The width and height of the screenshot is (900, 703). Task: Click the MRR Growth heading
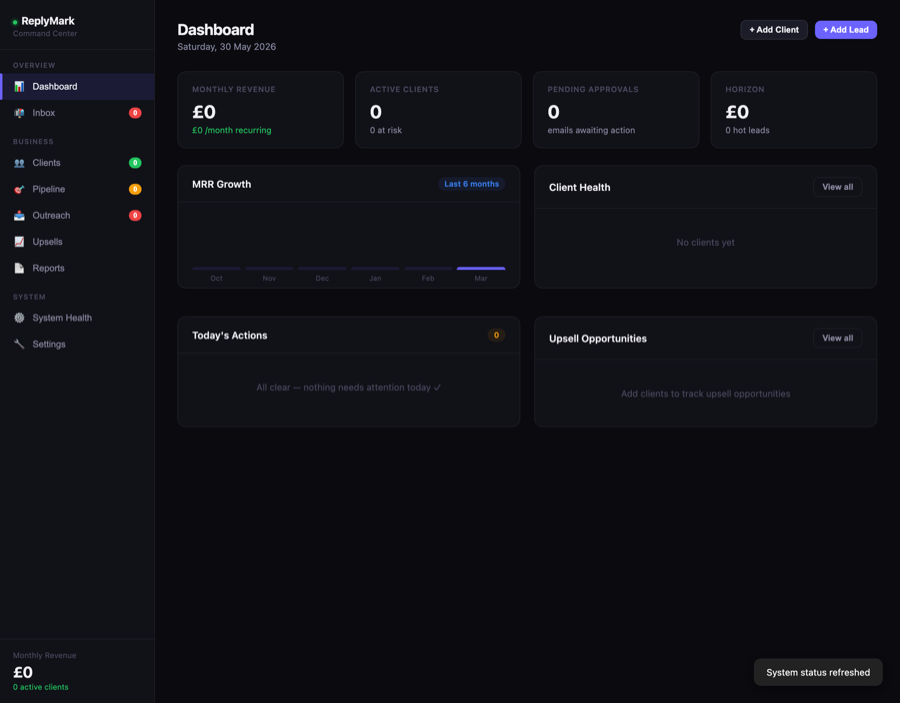click(x=222, y=184)
